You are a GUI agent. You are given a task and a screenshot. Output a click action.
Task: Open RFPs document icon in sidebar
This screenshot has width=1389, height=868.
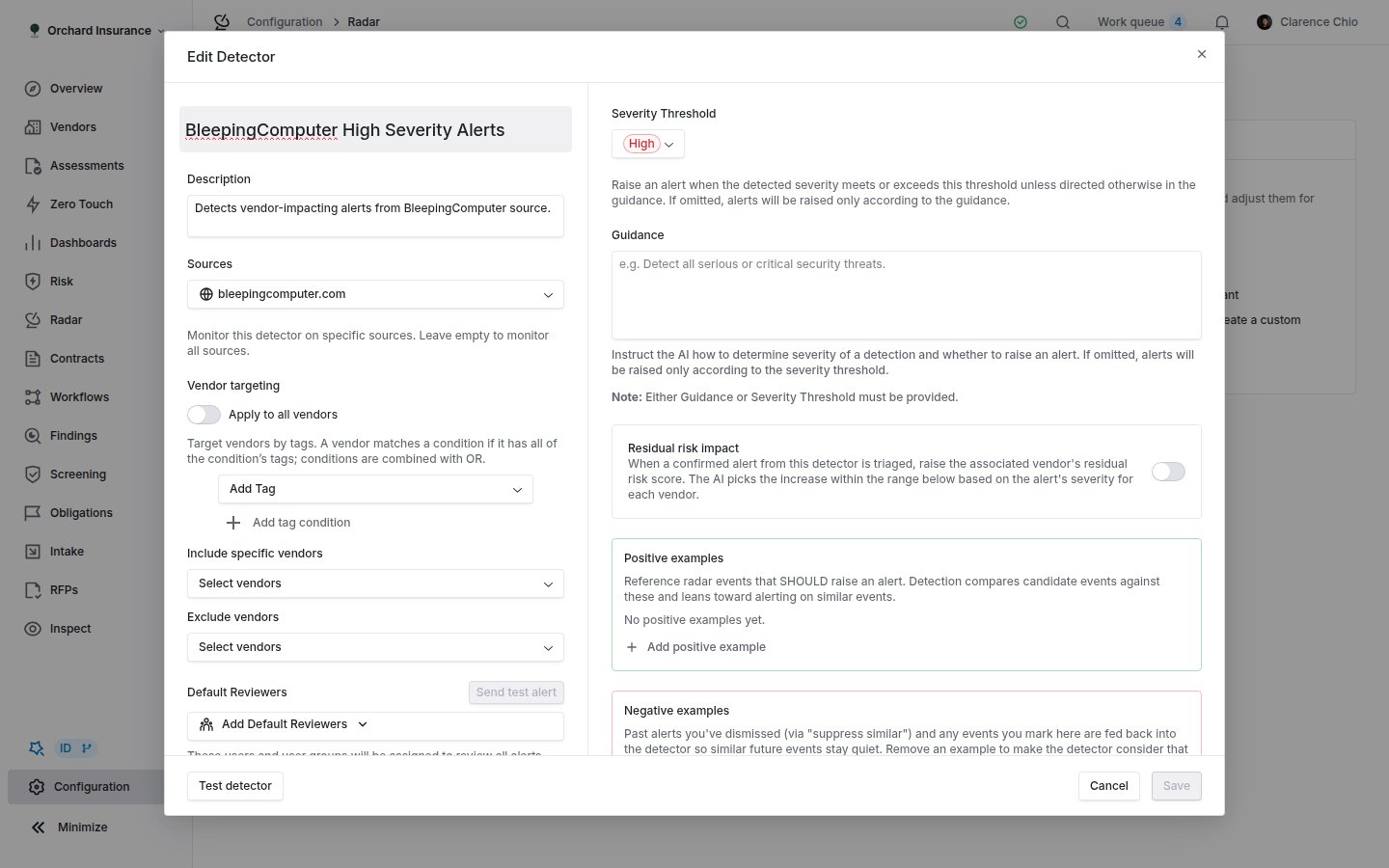click(33, 590)
